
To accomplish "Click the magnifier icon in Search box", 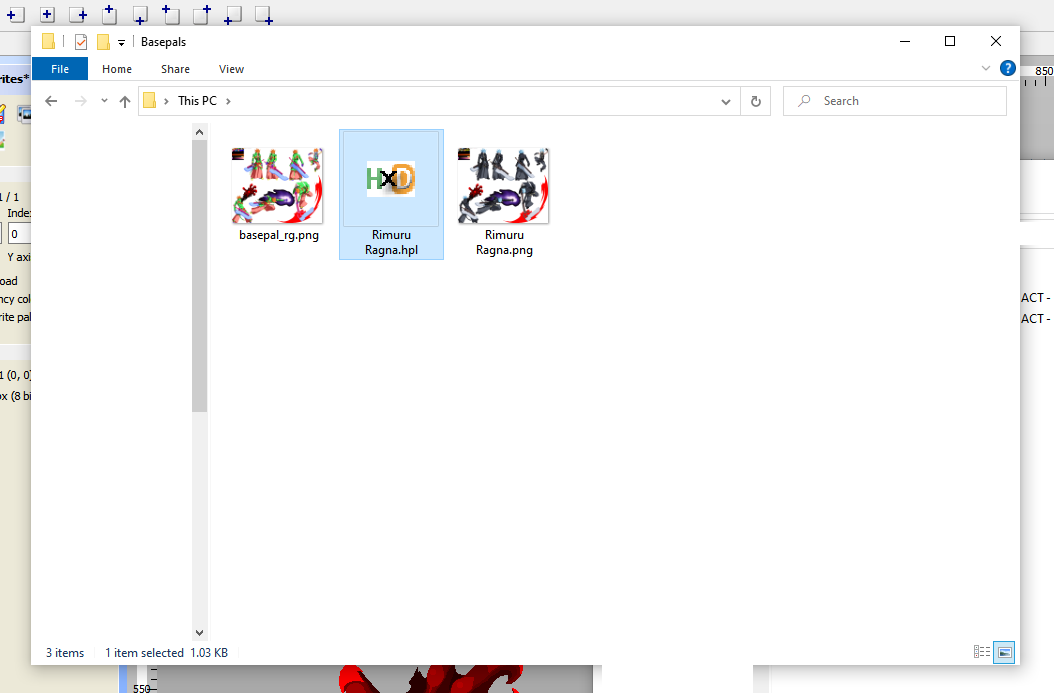I will [804, 101].
